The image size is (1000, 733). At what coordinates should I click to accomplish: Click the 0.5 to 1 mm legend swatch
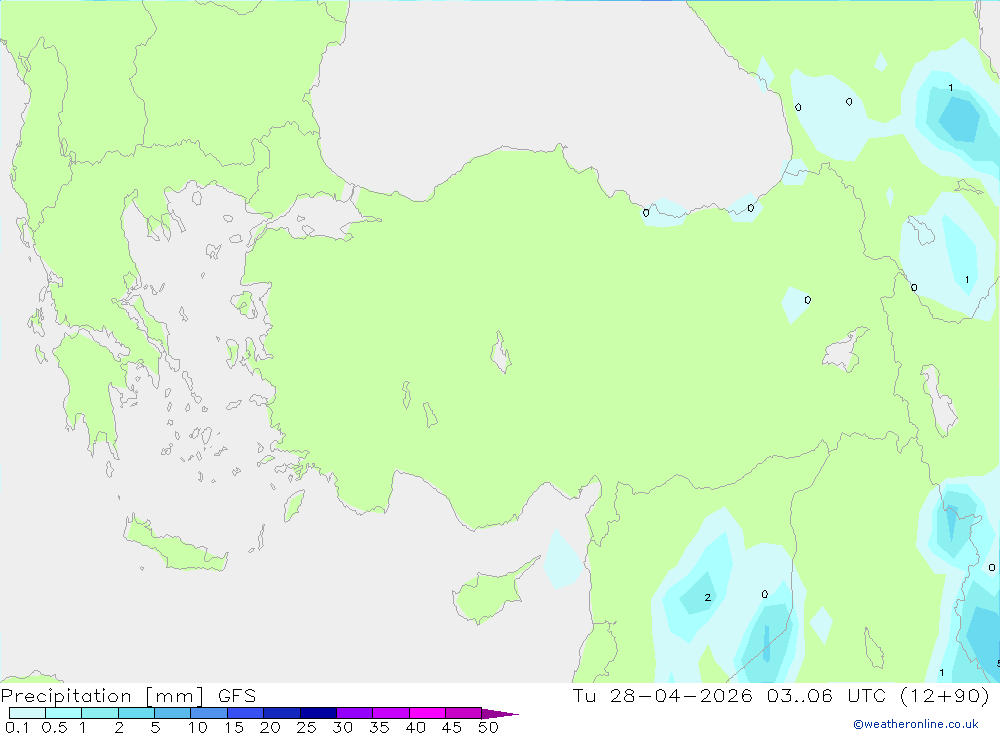64,713
